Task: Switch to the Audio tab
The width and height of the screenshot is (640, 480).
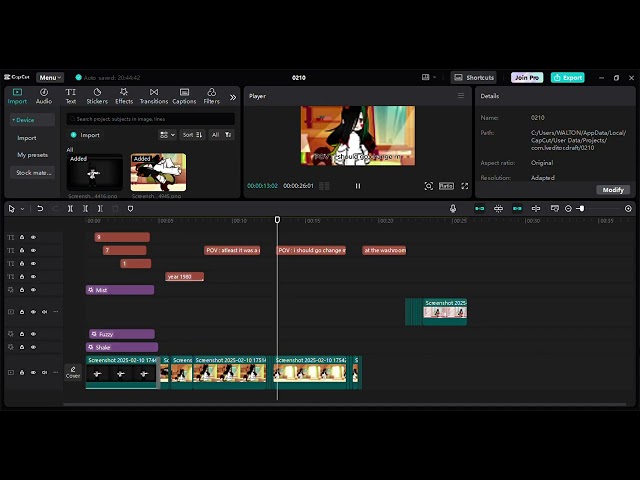Action: 44,96
